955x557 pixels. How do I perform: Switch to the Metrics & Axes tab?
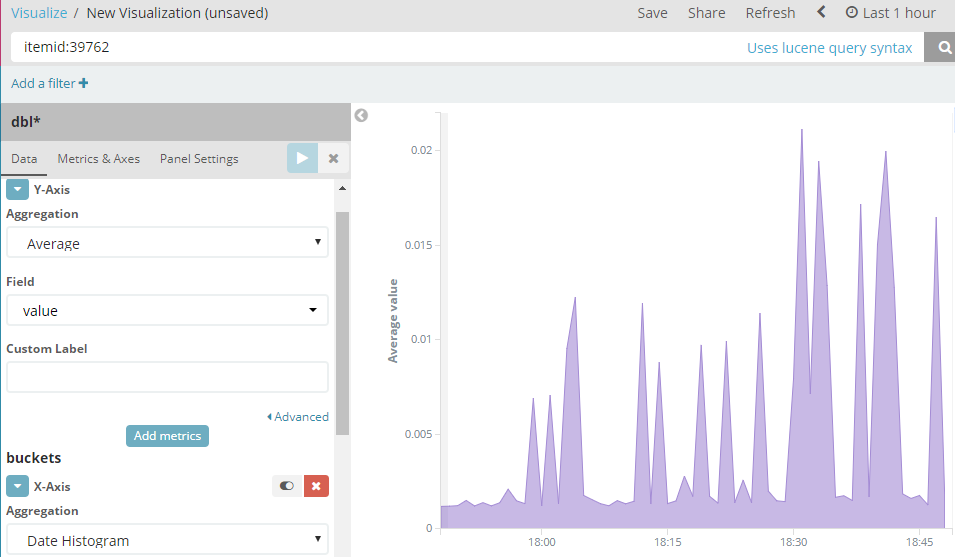point(99,159)
